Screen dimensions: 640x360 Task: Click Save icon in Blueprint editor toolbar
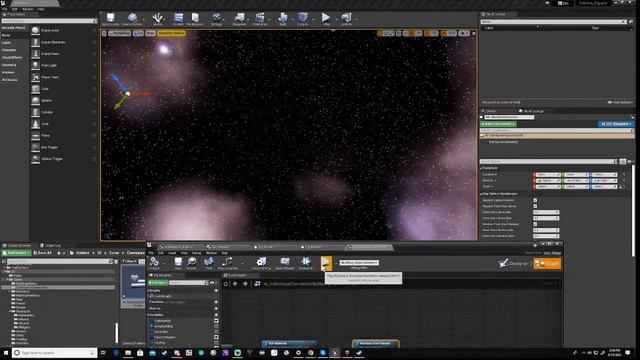(178, 263)
